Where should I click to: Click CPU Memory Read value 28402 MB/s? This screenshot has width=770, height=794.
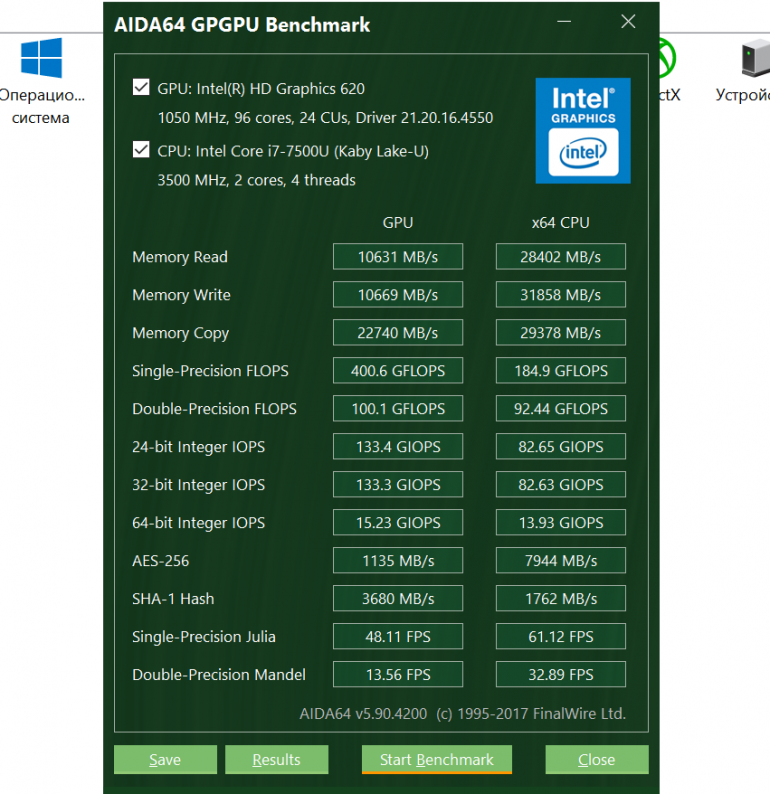coord(560,257)
